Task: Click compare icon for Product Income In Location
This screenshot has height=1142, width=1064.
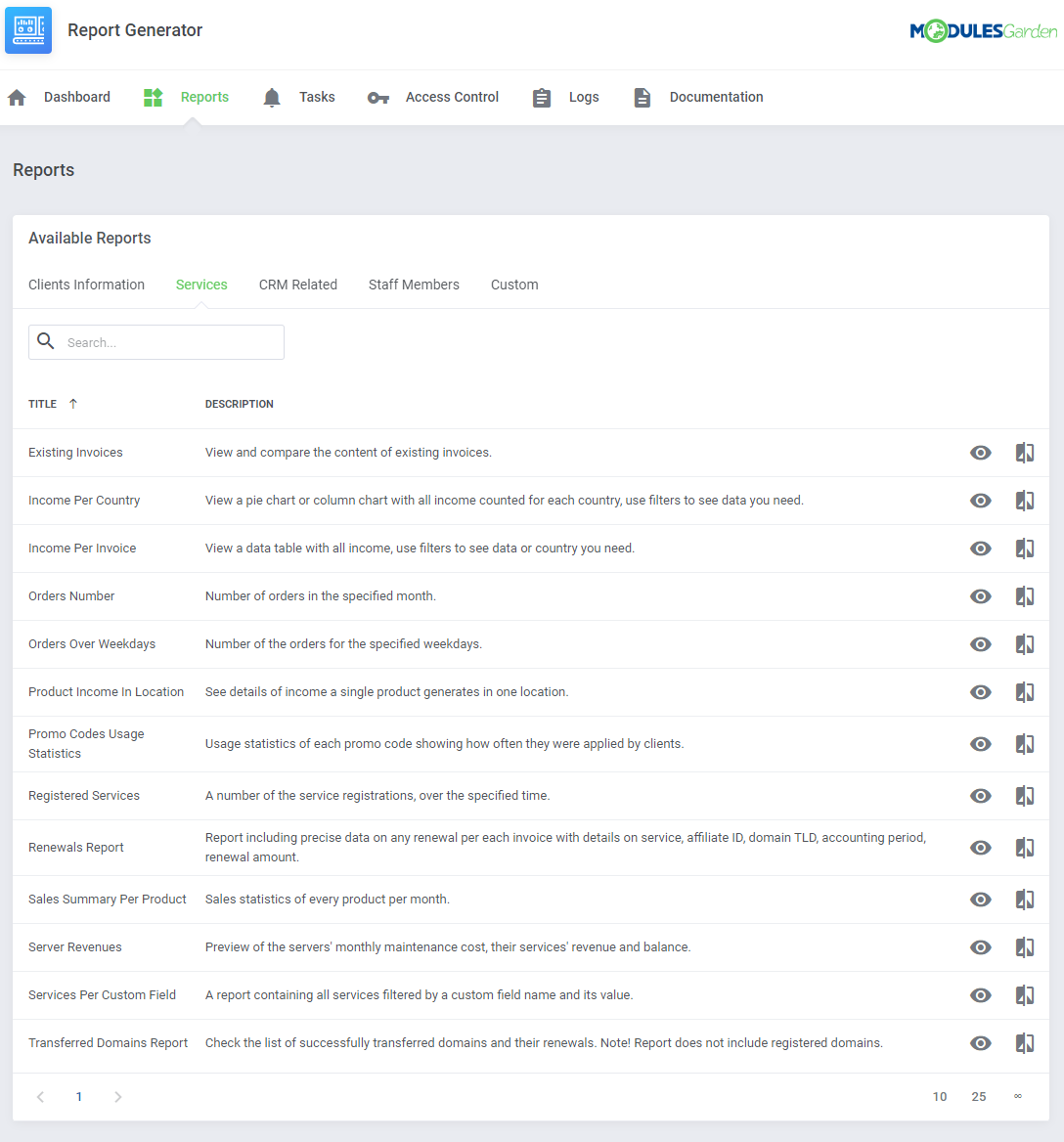Action: pyautogui.click(x=1025, y=692)
